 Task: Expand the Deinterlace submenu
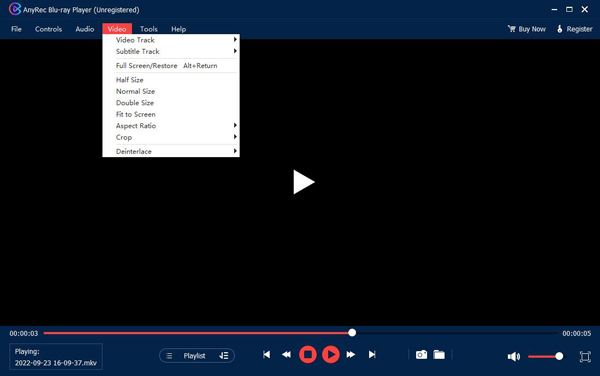pos(171,151)
